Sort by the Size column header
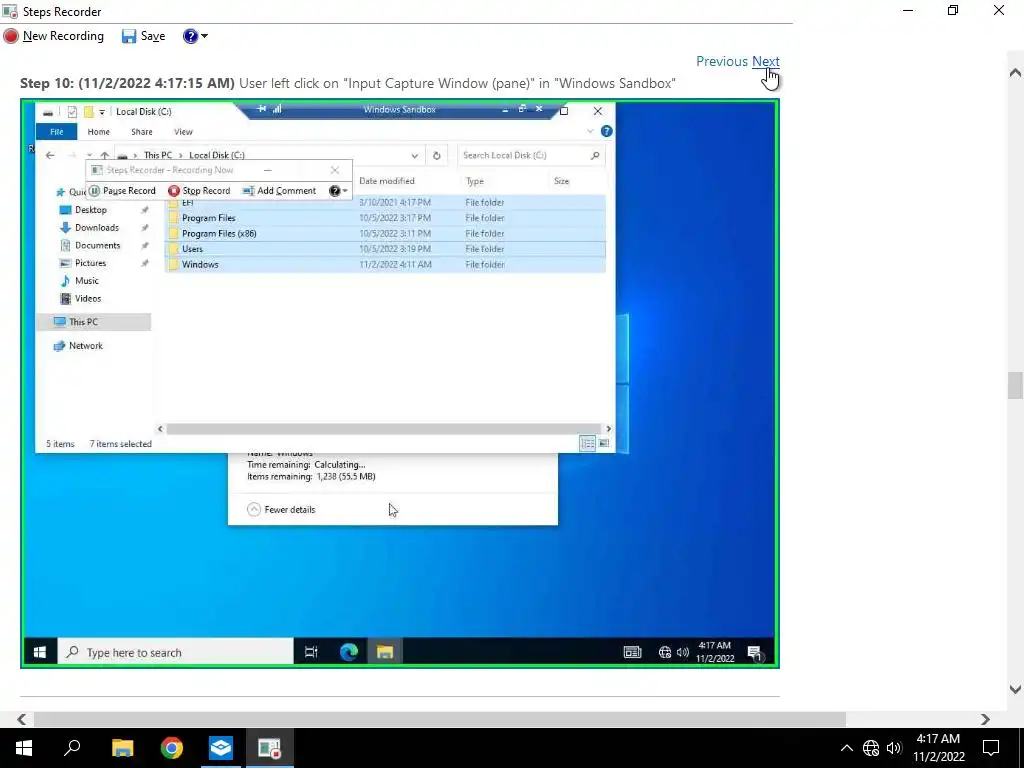 (562, 181)
